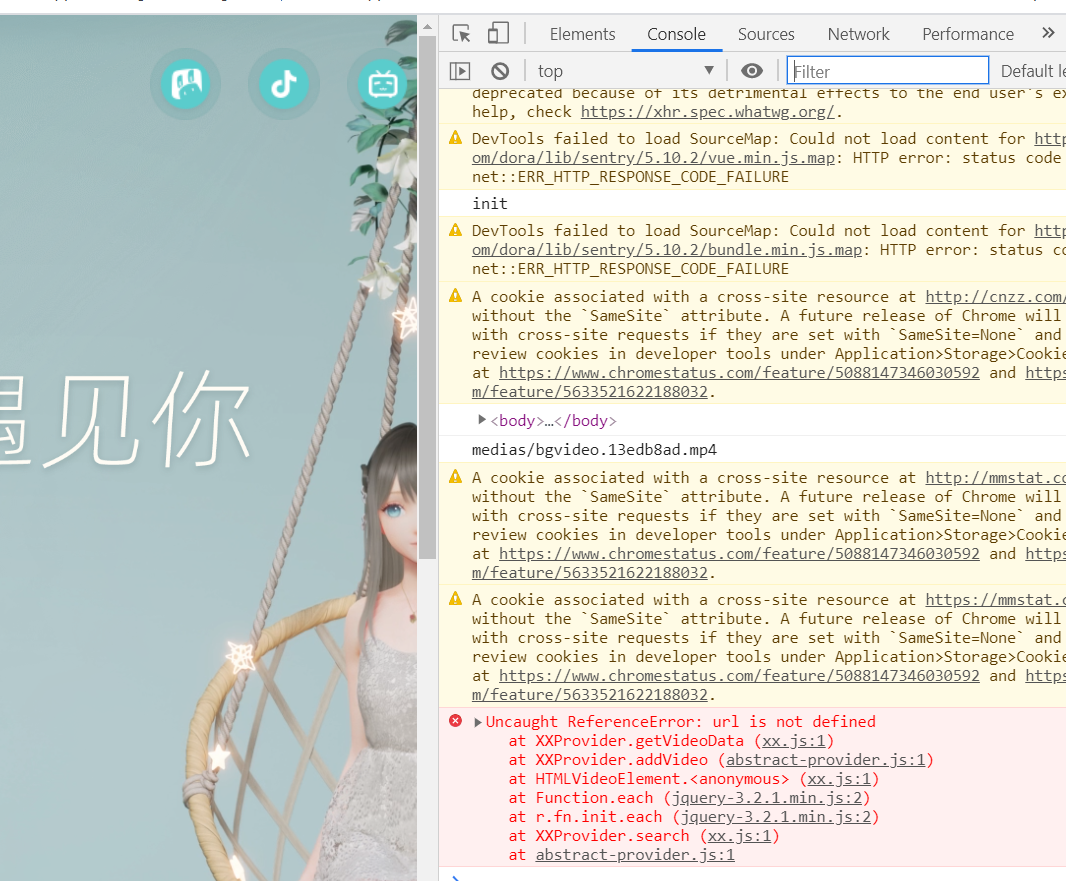Click the Bilibili TV icon on the webpage
Viewport: 1066px width, 881px height.
tap(382, 84)
